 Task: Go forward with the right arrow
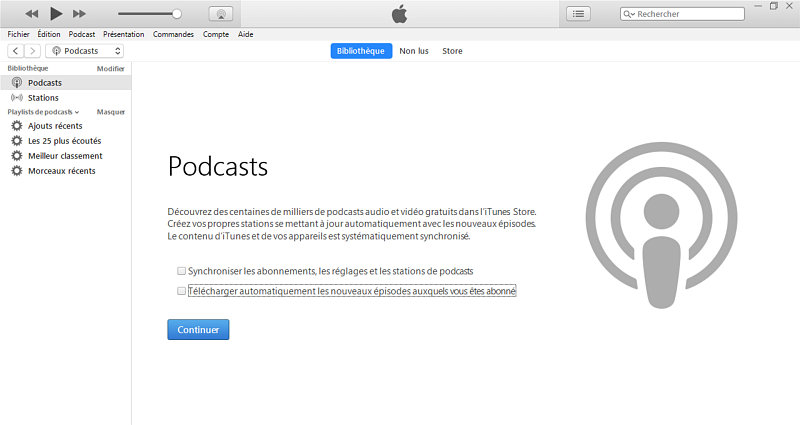pyautogui.click(x=32, y=51)
